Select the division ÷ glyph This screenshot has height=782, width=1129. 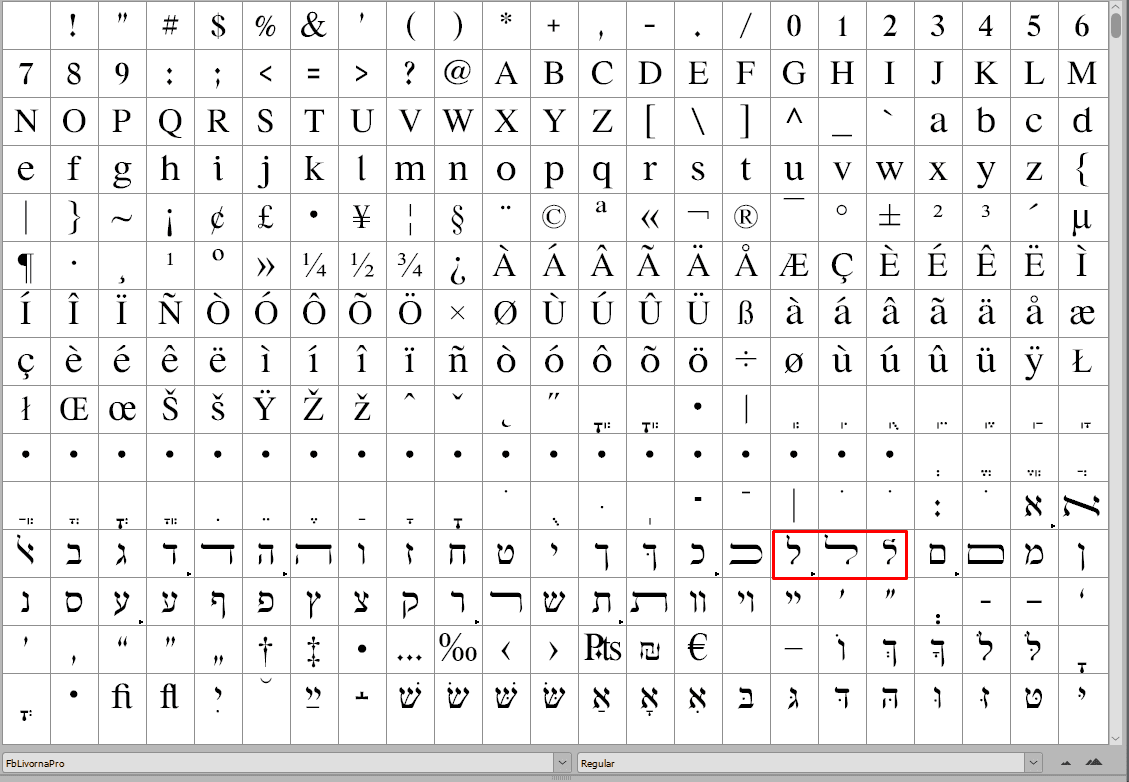point(746,361)
